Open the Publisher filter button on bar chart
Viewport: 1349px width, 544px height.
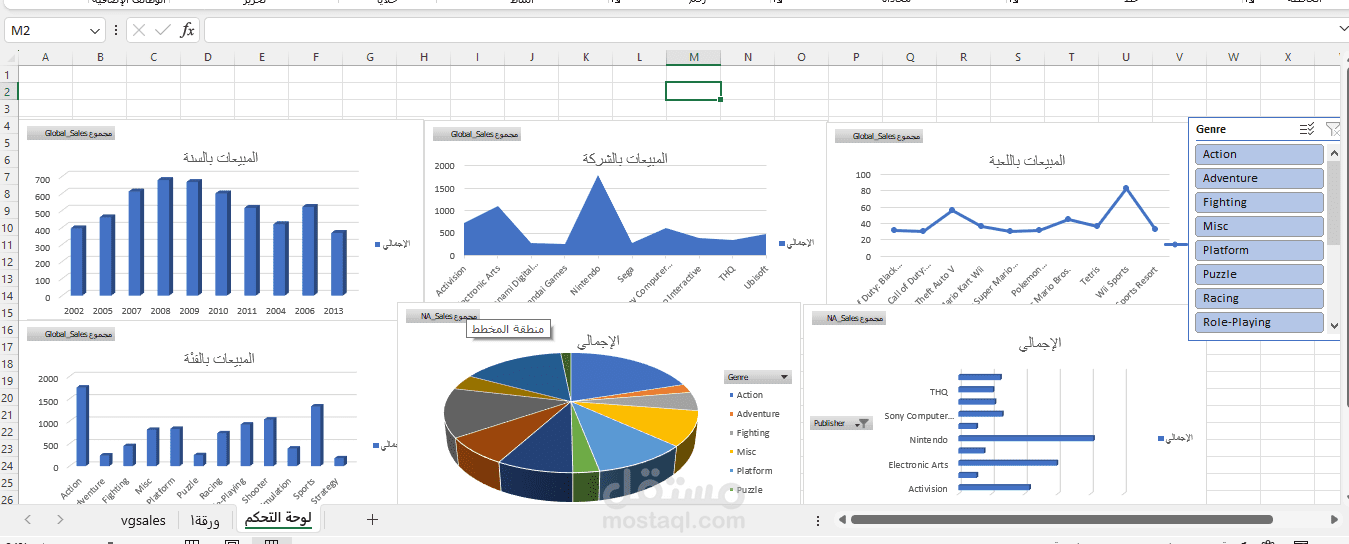(x=841, y=423)
